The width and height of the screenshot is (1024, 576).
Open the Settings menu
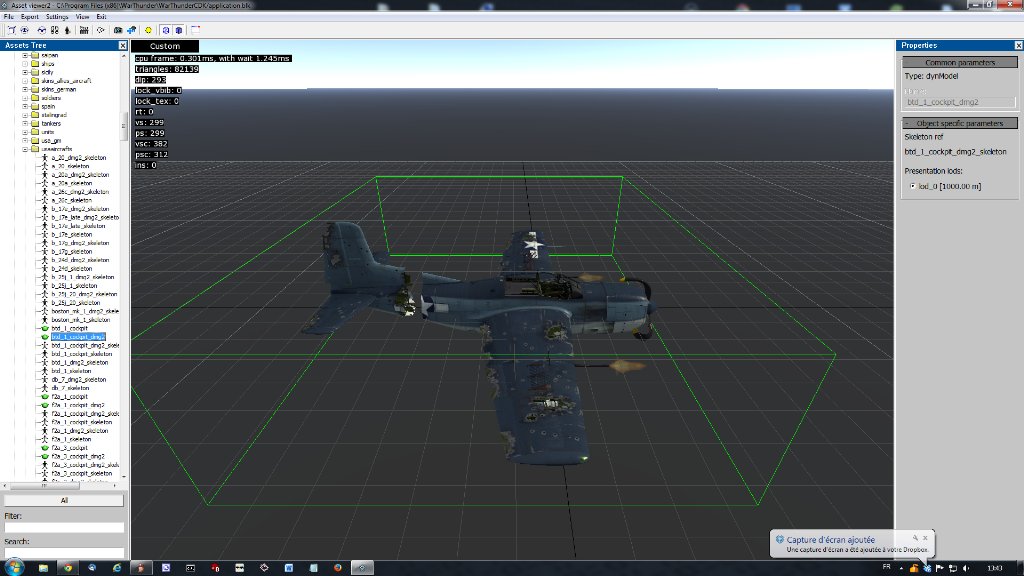click(57, 16)
